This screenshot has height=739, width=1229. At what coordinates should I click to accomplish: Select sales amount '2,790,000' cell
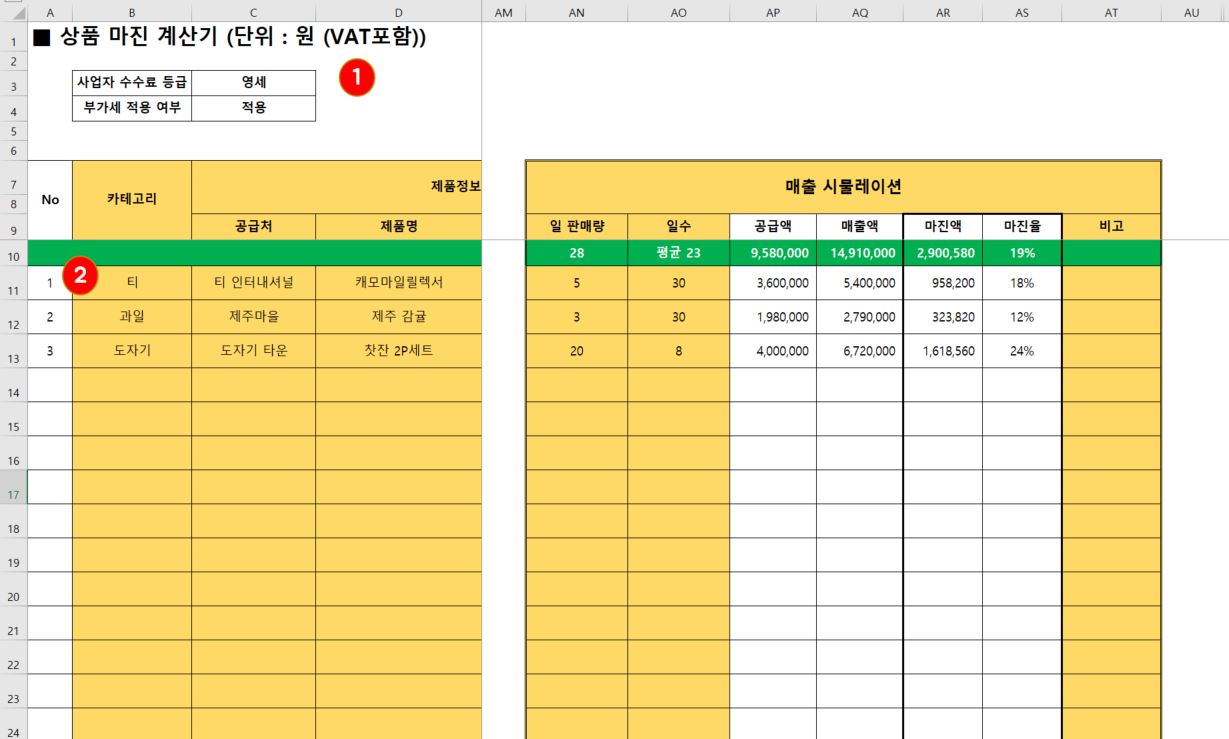(860, 317)
